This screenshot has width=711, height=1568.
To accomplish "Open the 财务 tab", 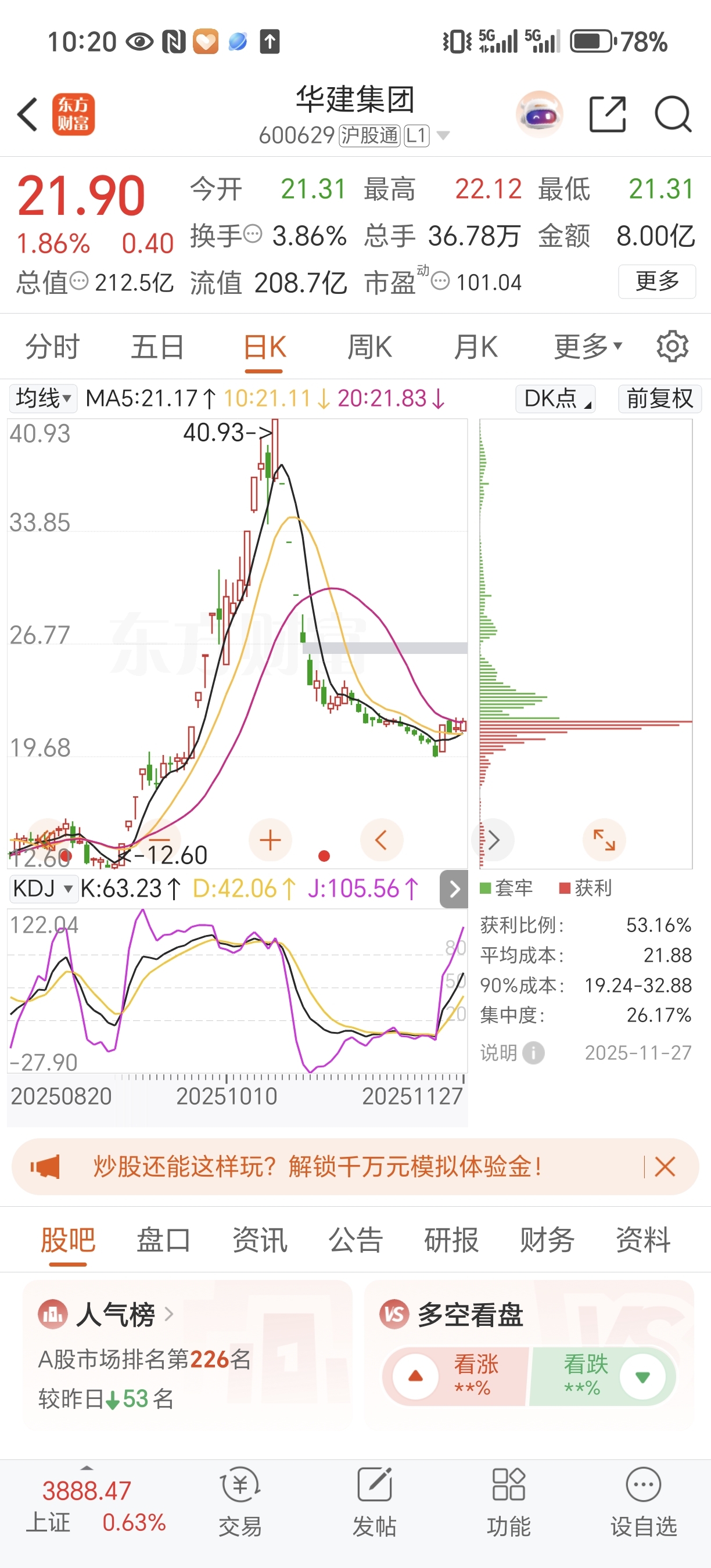I will point(547,1240).
